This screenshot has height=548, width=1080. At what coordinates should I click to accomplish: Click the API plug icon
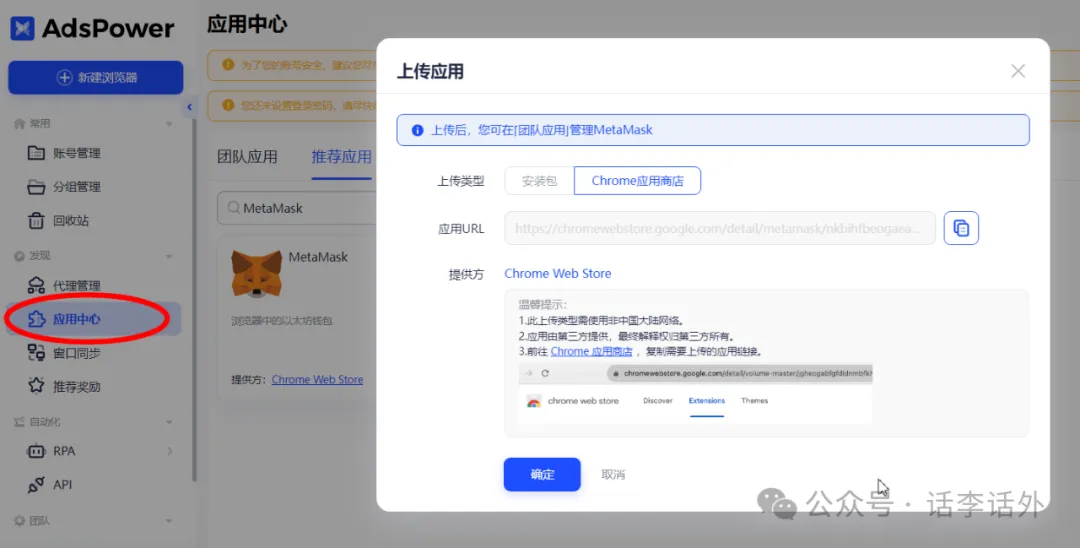36,485
